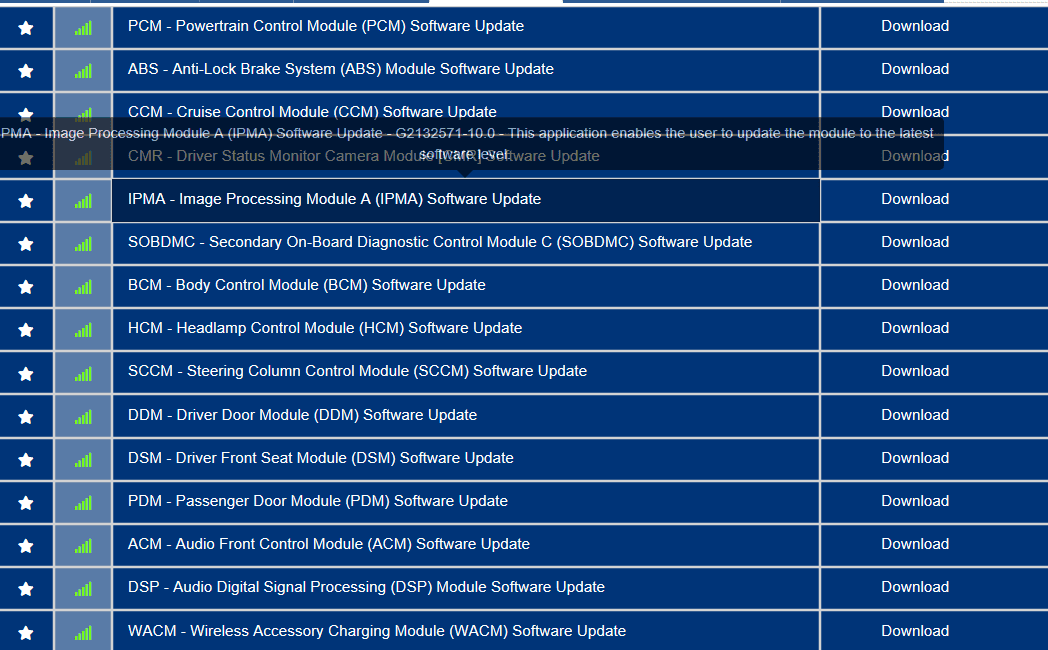Click signal strength icon for SOBDMC row

[83, 244]
